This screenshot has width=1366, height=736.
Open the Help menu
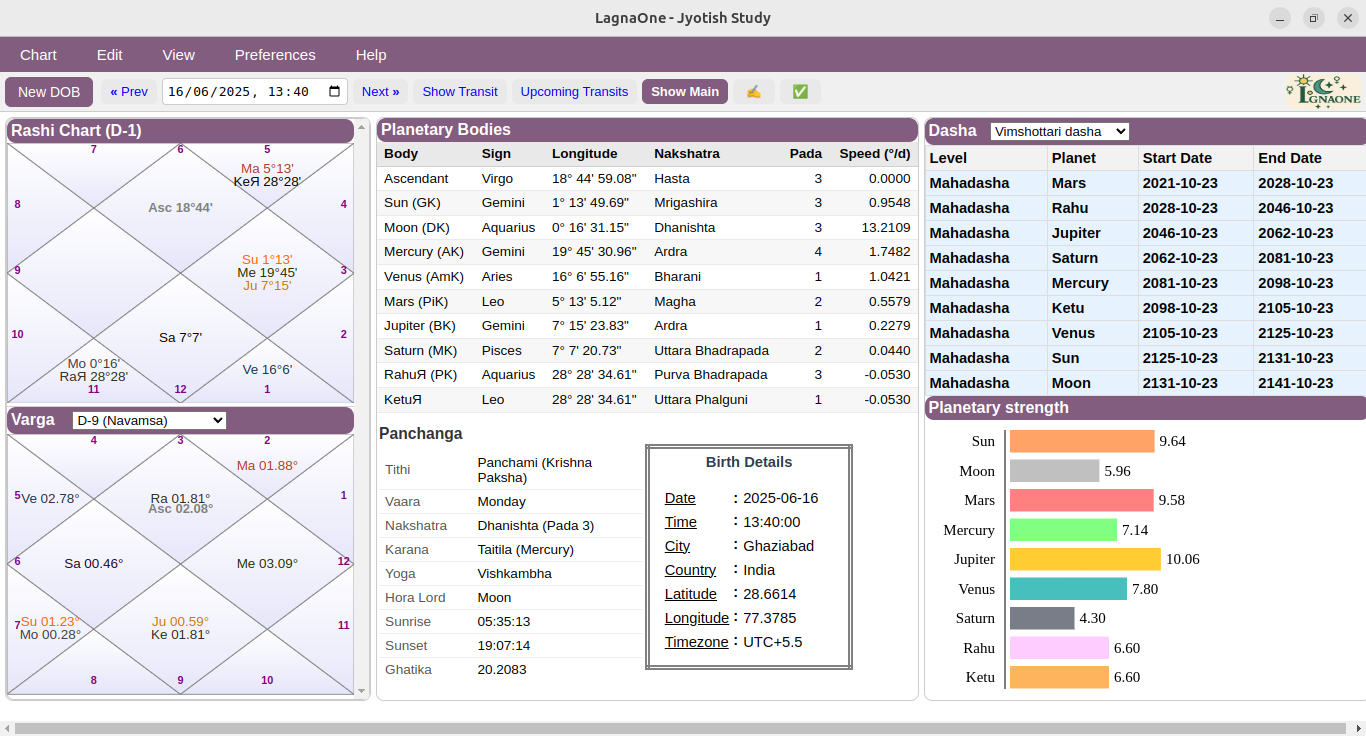pyautogui.click(x=371, y=55)
